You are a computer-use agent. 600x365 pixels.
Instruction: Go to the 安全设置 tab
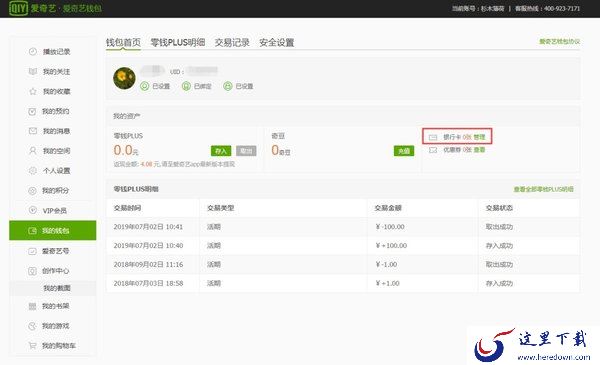tap(277, 42)
